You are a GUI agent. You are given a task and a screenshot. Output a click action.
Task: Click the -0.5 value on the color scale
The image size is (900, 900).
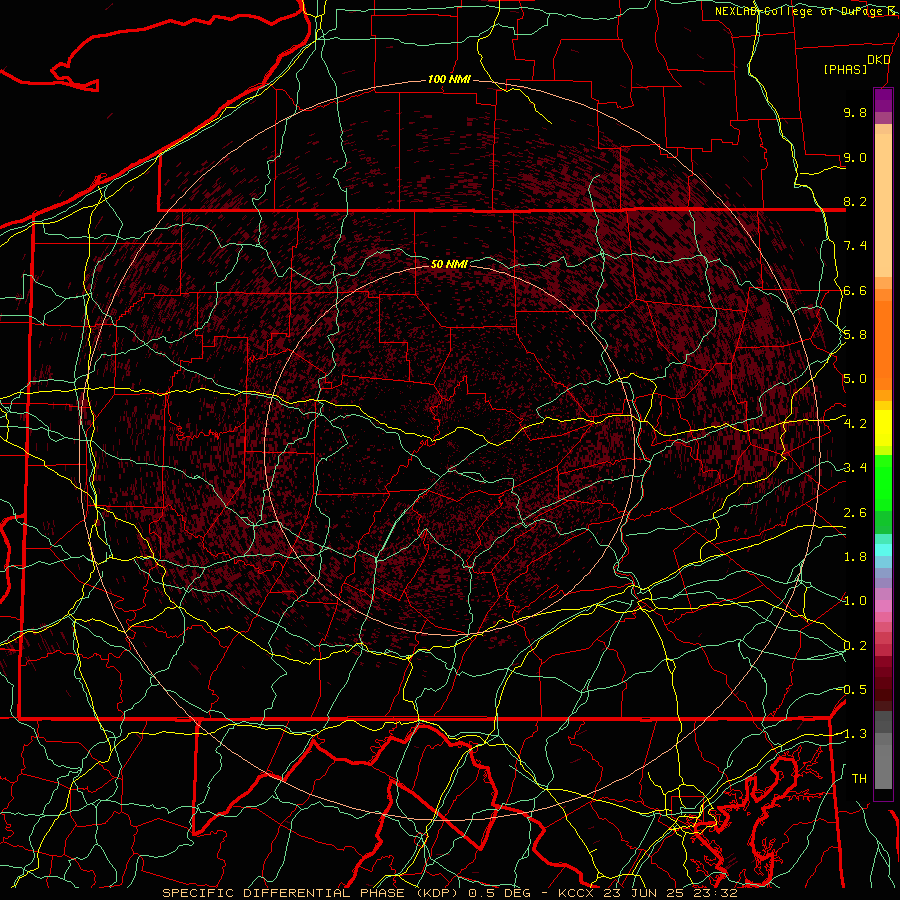tap(852, 690)
